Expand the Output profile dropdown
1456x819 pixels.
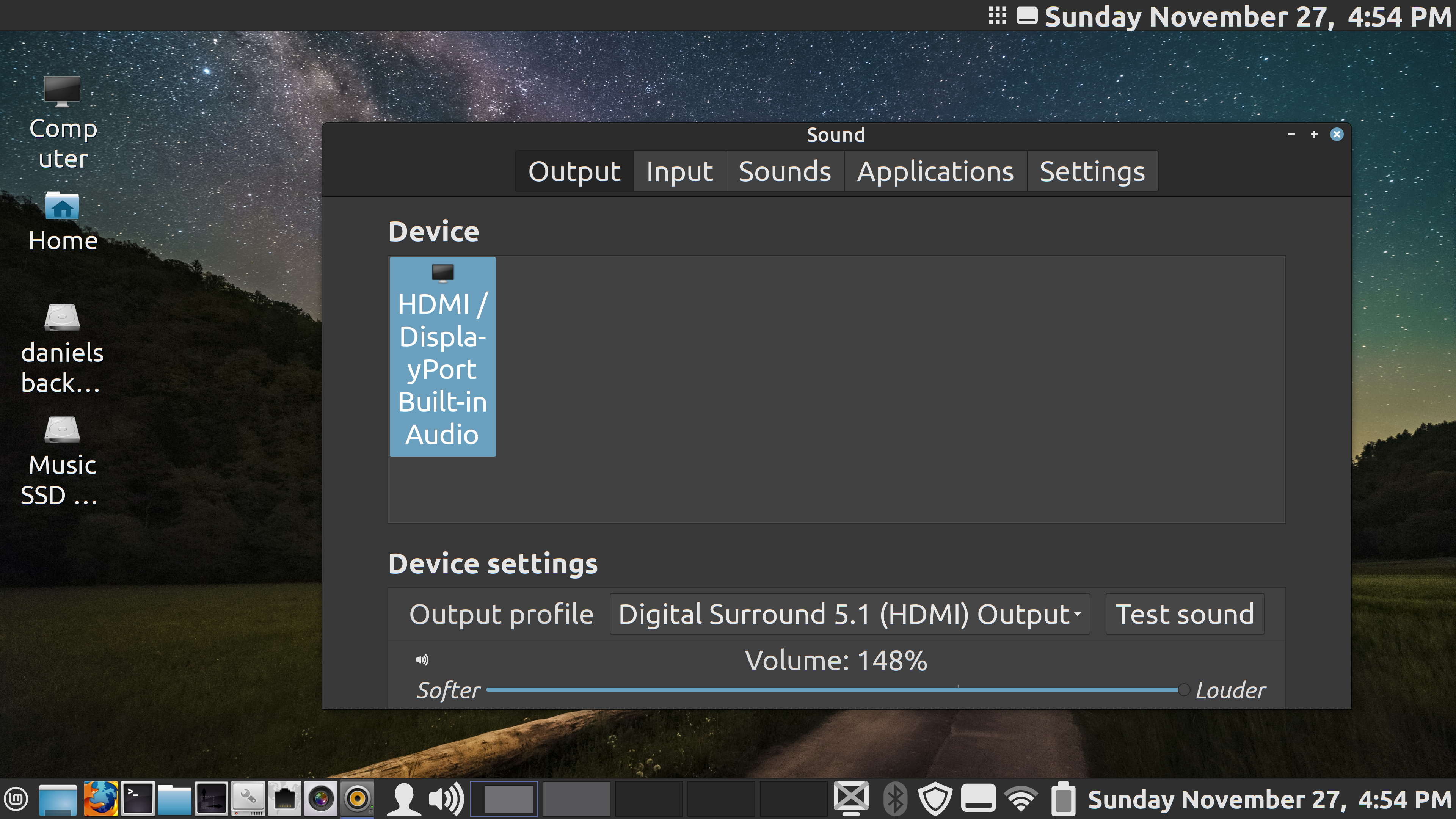[x=849, y=614]
